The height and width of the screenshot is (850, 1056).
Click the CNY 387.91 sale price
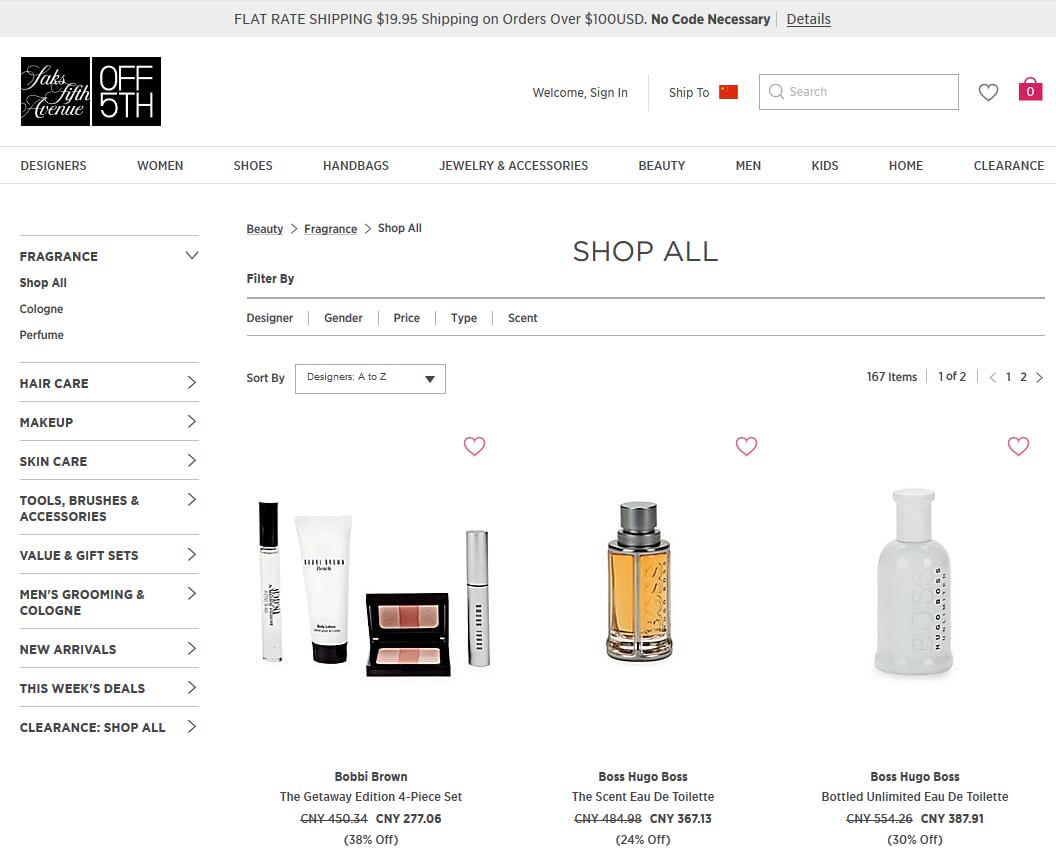952,818
